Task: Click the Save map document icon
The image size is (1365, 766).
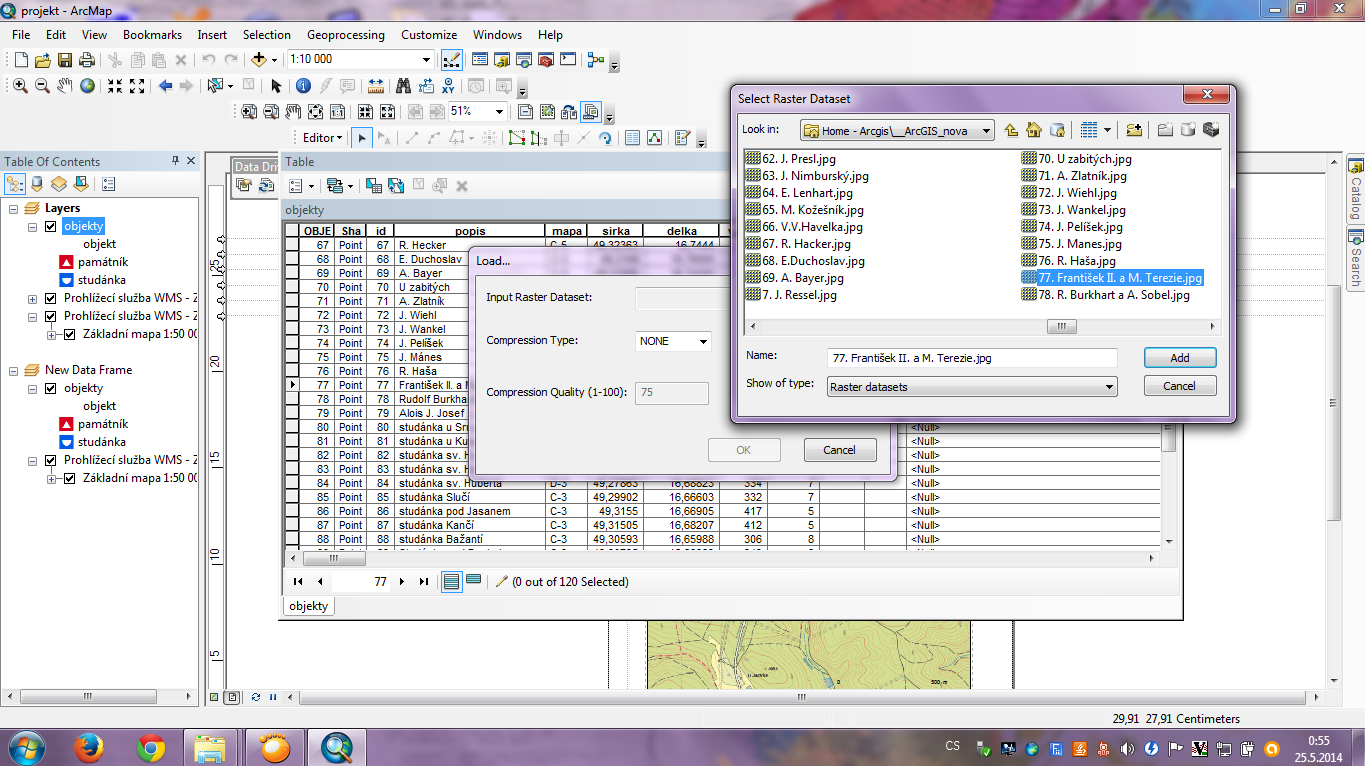Action: [x=64, y=60]
